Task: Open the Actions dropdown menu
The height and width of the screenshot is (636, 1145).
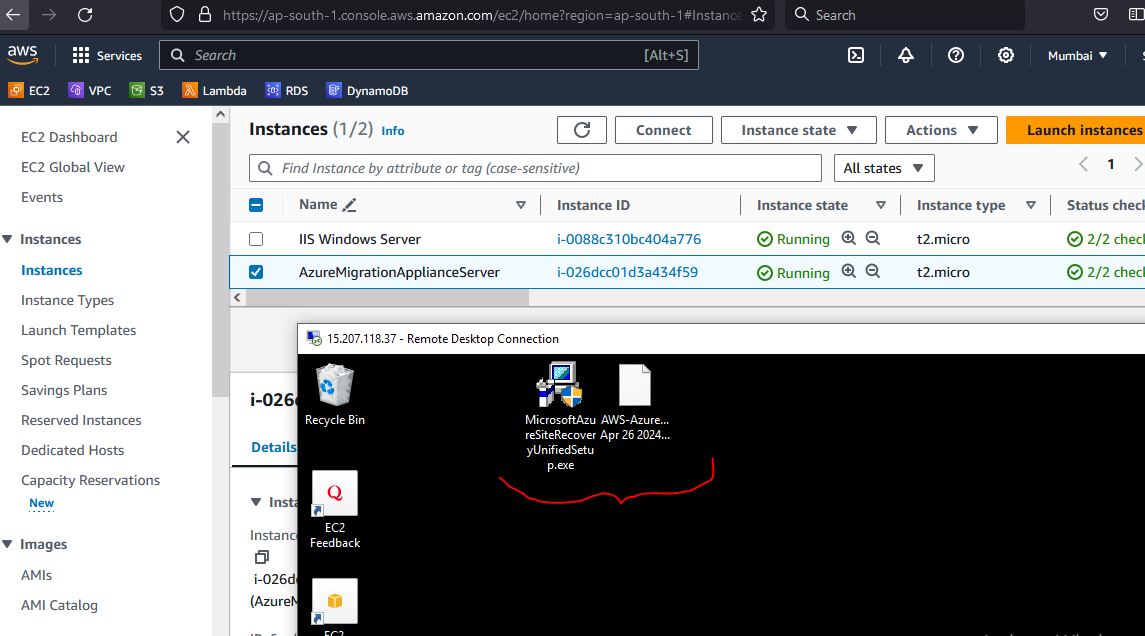Action: [x=940, y=130]
